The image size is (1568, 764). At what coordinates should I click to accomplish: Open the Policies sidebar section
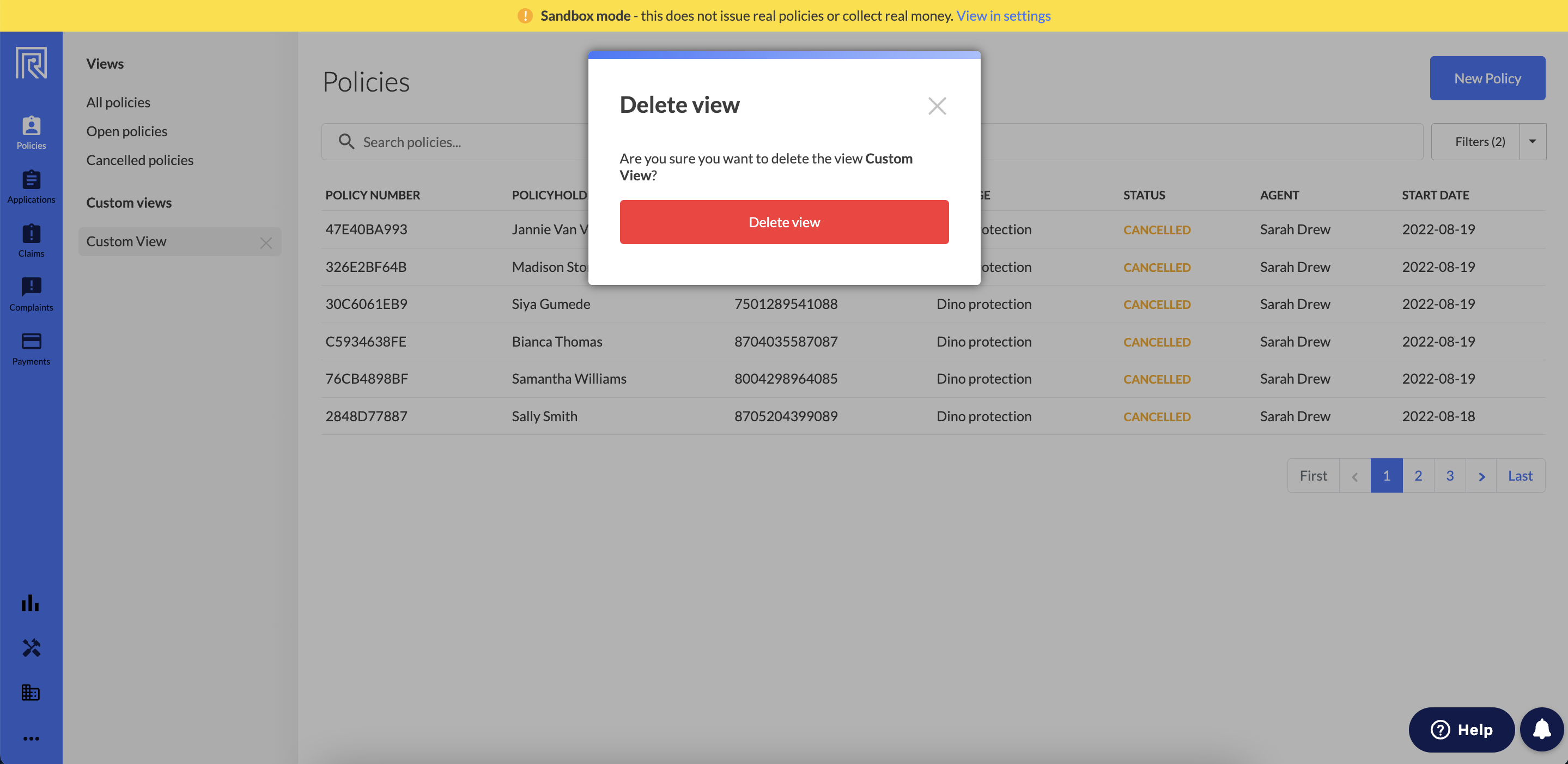tap(31, 133)
